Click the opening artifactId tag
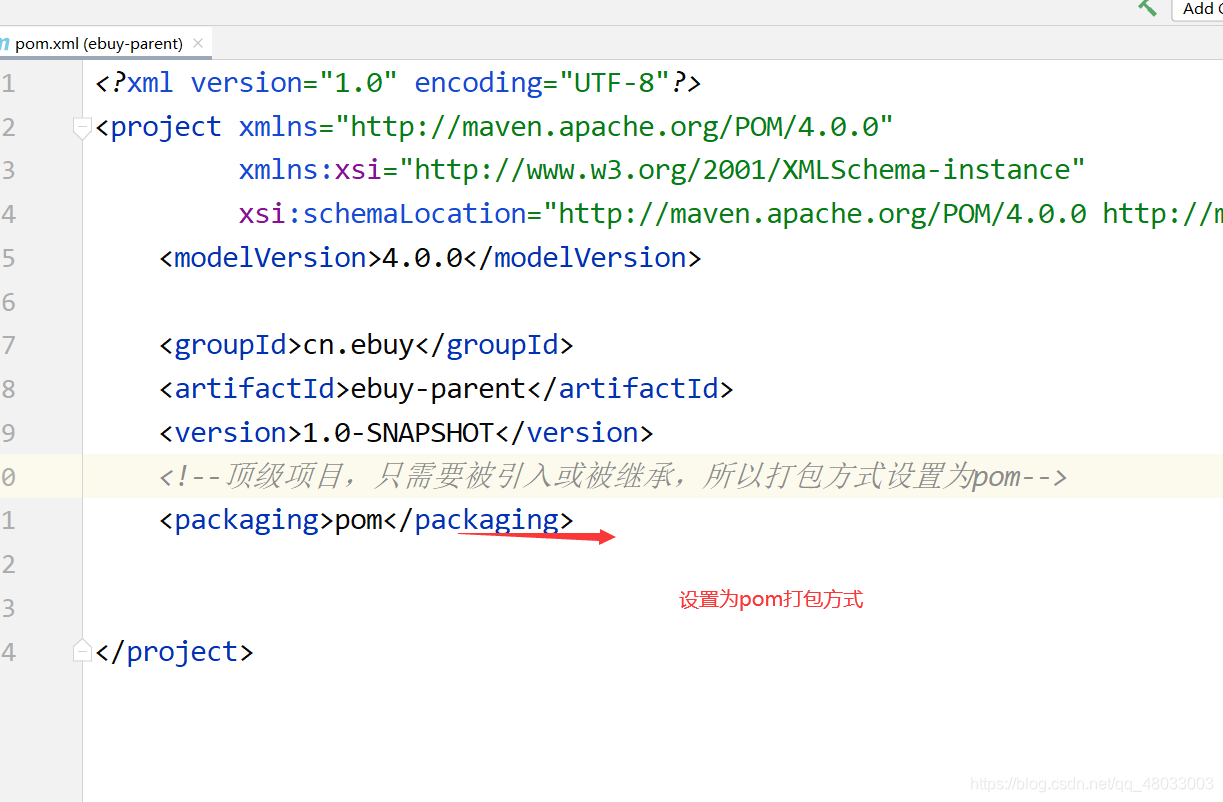The height and width of the screenshot is (802, 1223). (255, 389)
